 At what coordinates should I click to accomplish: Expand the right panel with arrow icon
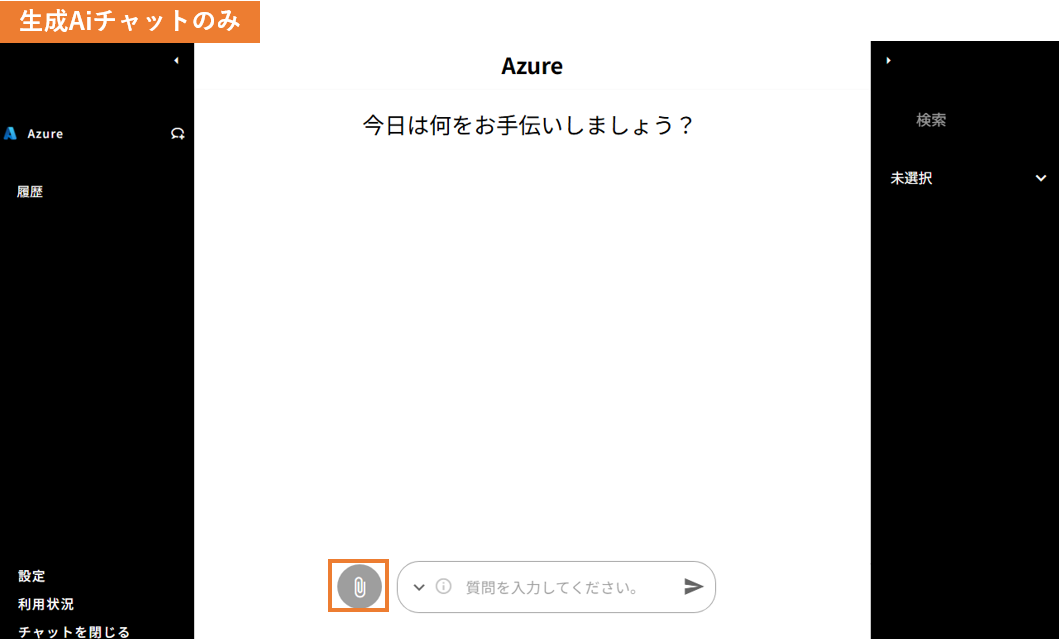[888, 61]
